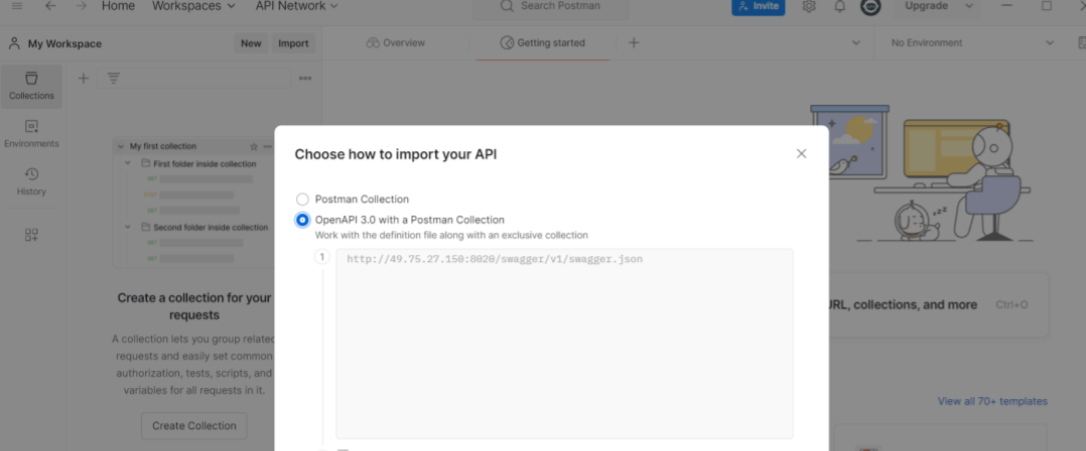Close the import API dialog
Screen dimensions: 1086x451
pyautogui.click(x=801, y=154)
